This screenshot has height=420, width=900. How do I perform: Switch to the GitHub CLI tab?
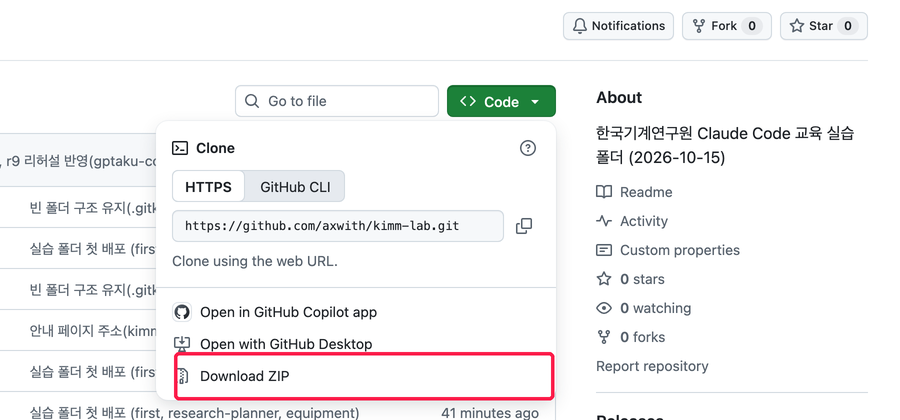coord(295,186)
